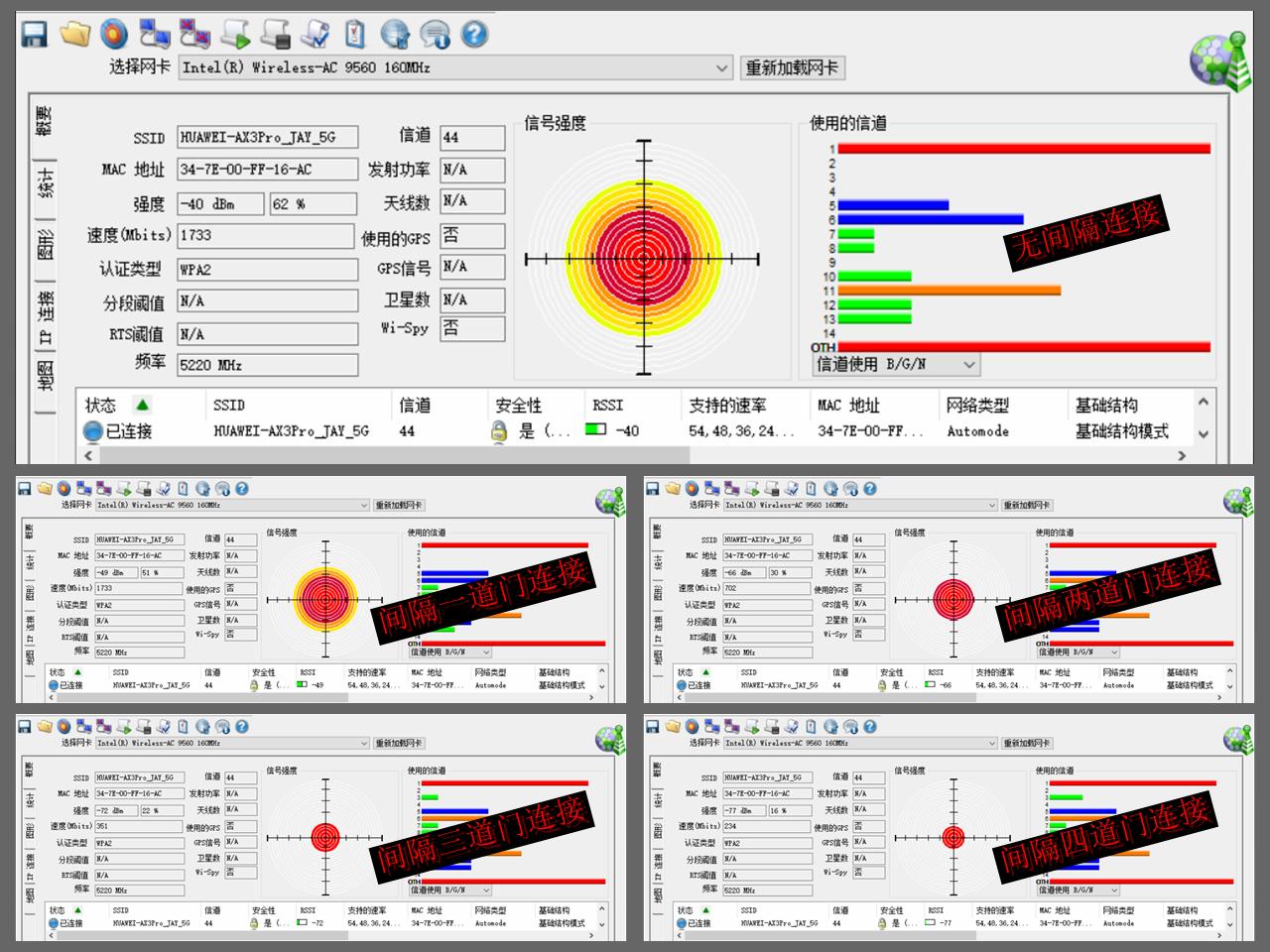The image size is (1270, 952).
Task: Switch to the 图形 side tab in the top window
Action: [45, 244]
